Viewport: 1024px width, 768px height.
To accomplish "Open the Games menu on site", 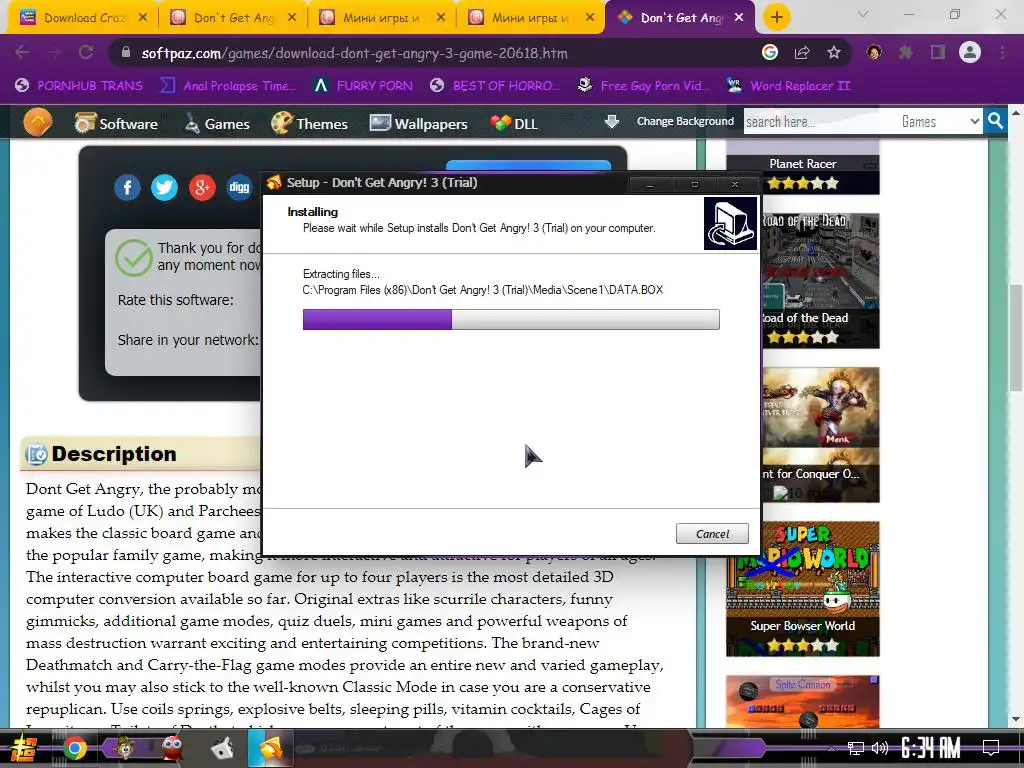I will [216, 123].
